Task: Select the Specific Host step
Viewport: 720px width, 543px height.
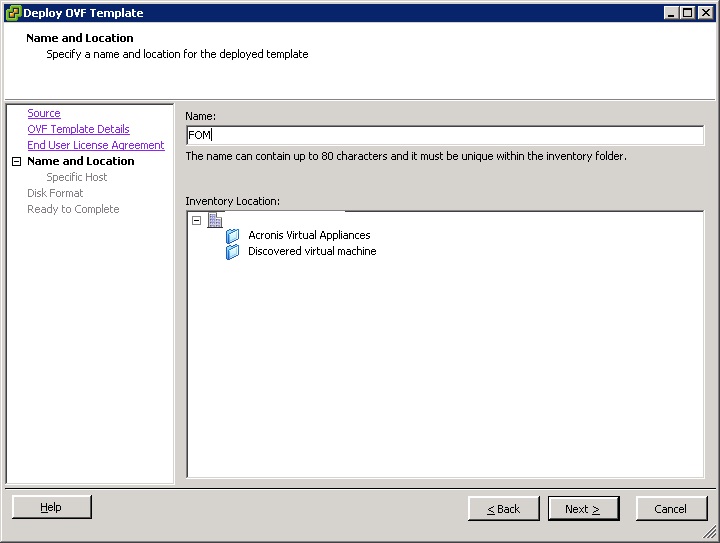Action: (x=77, y=177)
